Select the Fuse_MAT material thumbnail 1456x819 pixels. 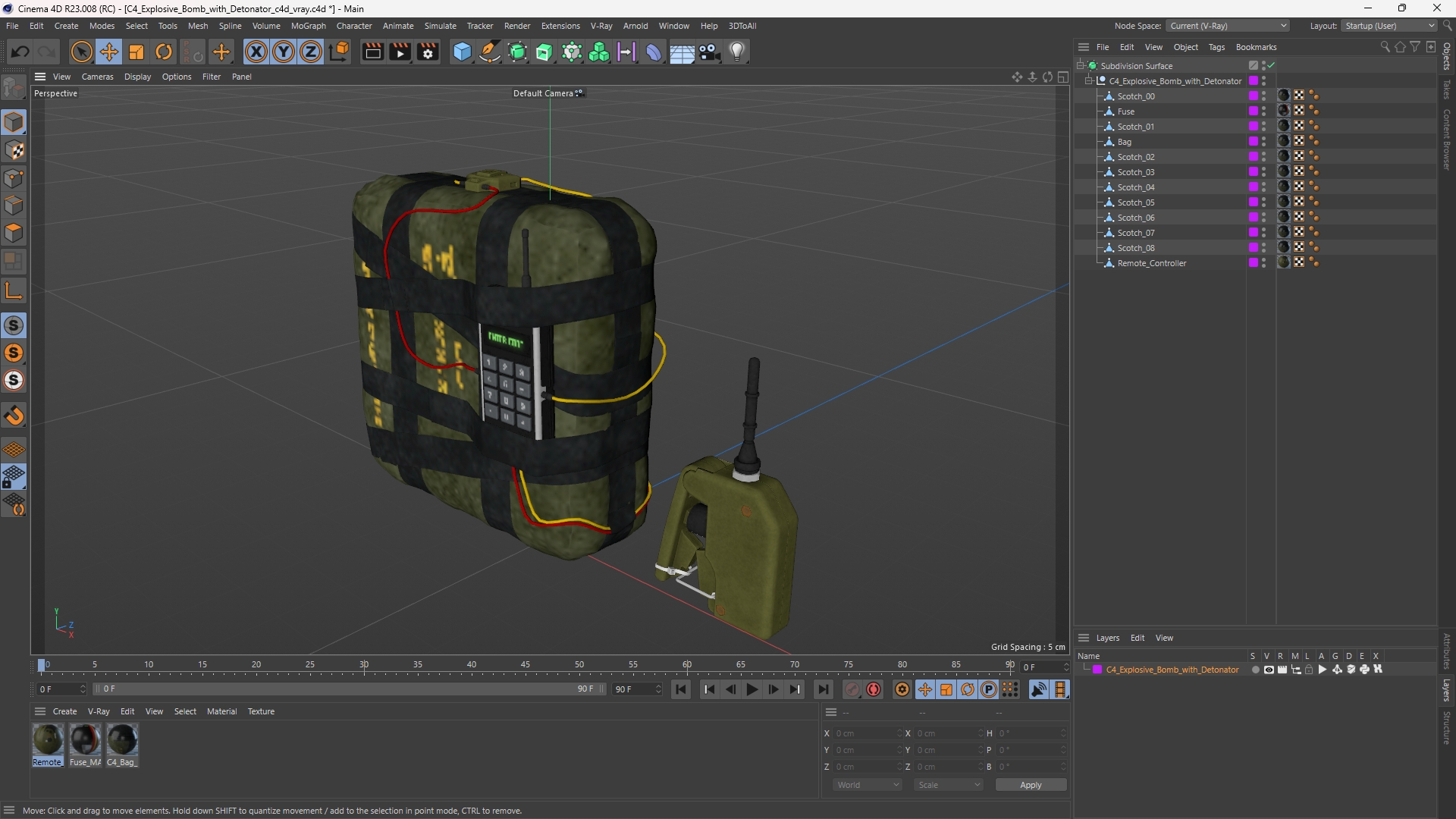click(x=85, y=739)
